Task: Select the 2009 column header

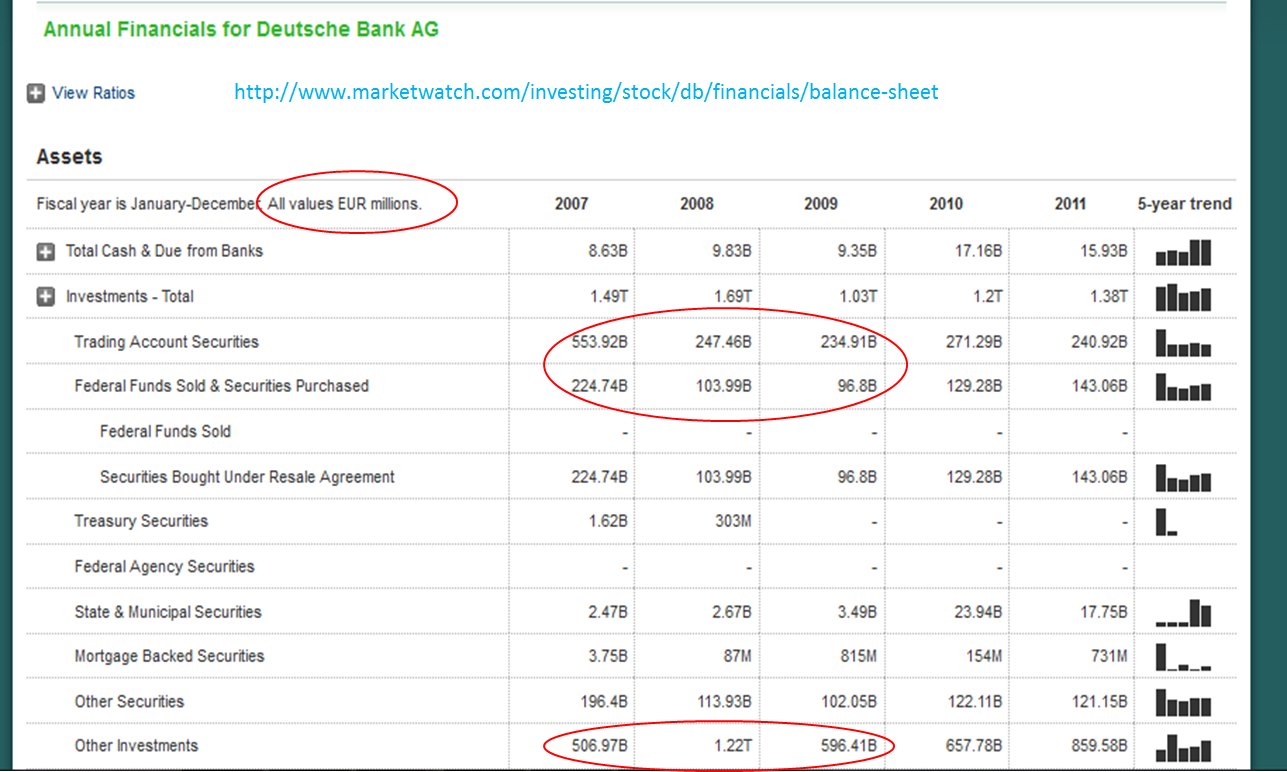Action: [821, 204]
